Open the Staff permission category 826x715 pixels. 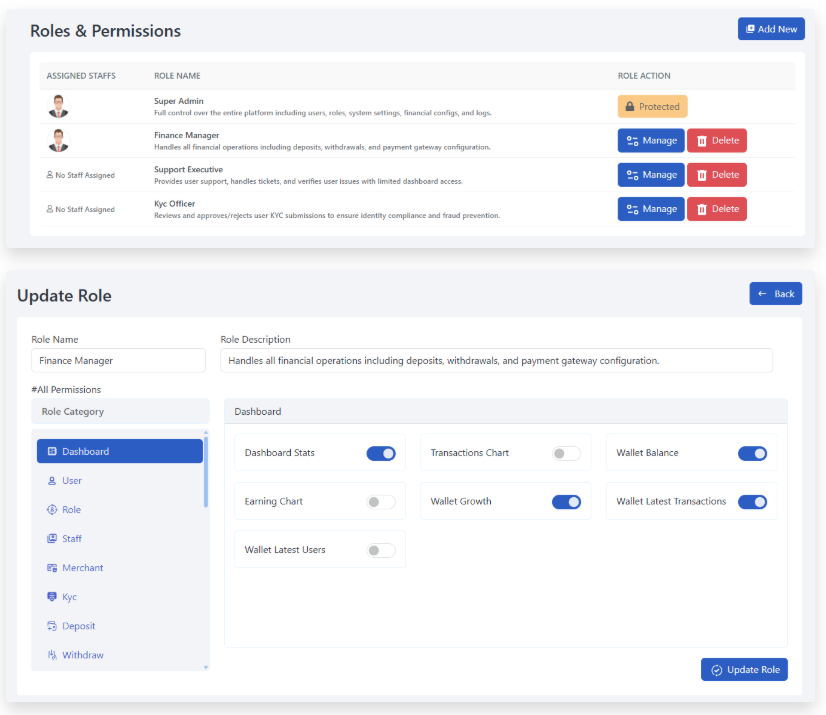coord(72,539)
